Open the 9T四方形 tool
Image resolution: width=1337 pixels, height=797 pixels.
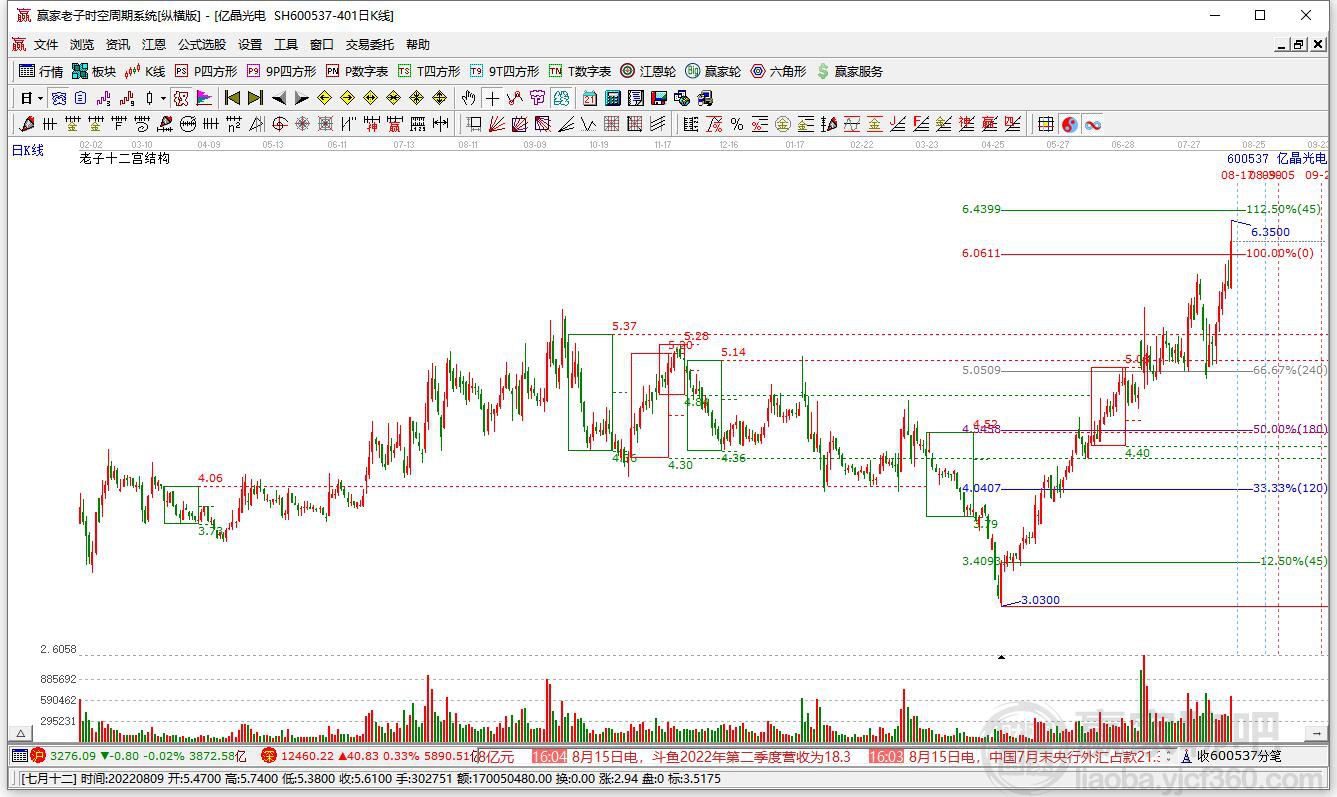[504, 71]
